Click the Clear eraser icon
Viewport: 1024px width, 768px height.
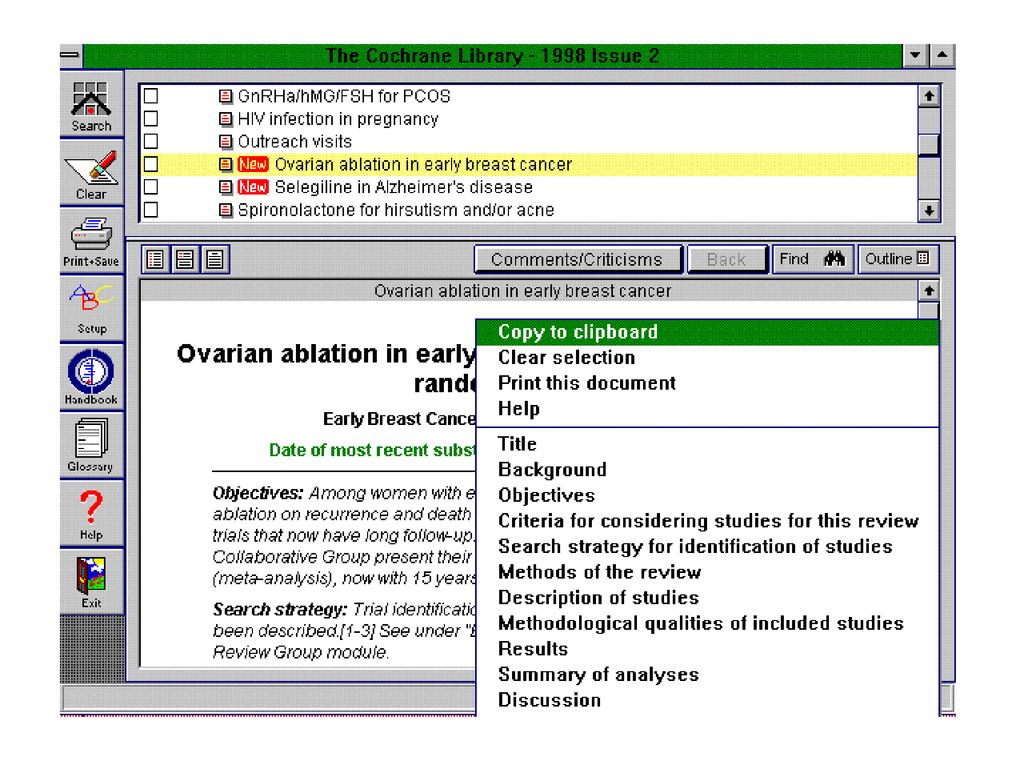click(x=91, y=173)
